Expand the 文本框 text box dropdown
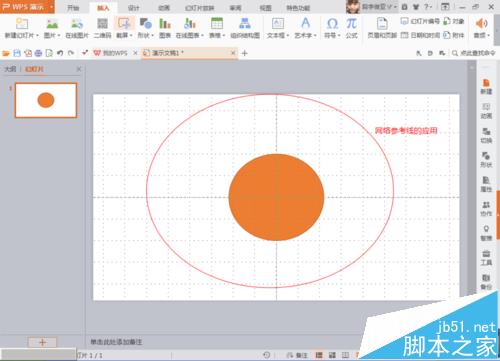500x361 pixels. coord(288,35)
